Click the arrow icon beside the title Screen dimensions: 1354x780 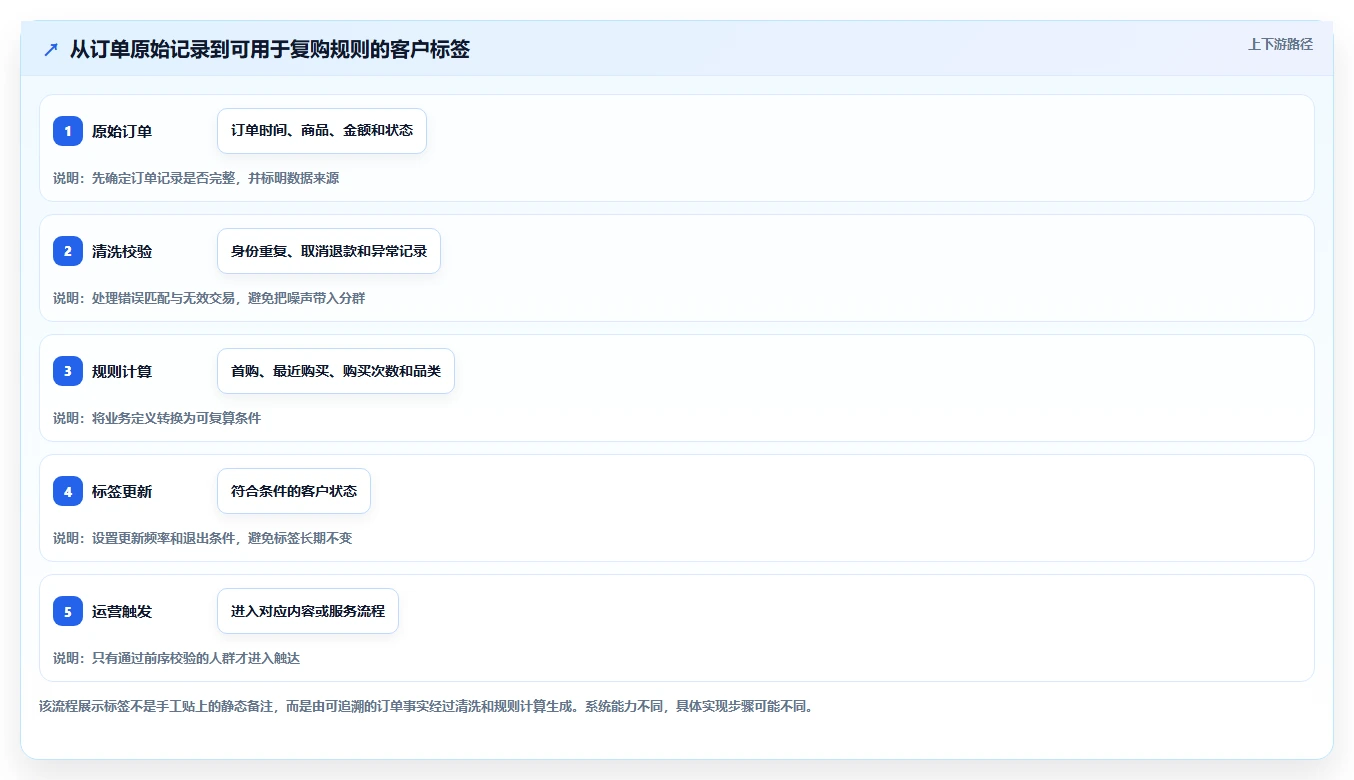51,49
